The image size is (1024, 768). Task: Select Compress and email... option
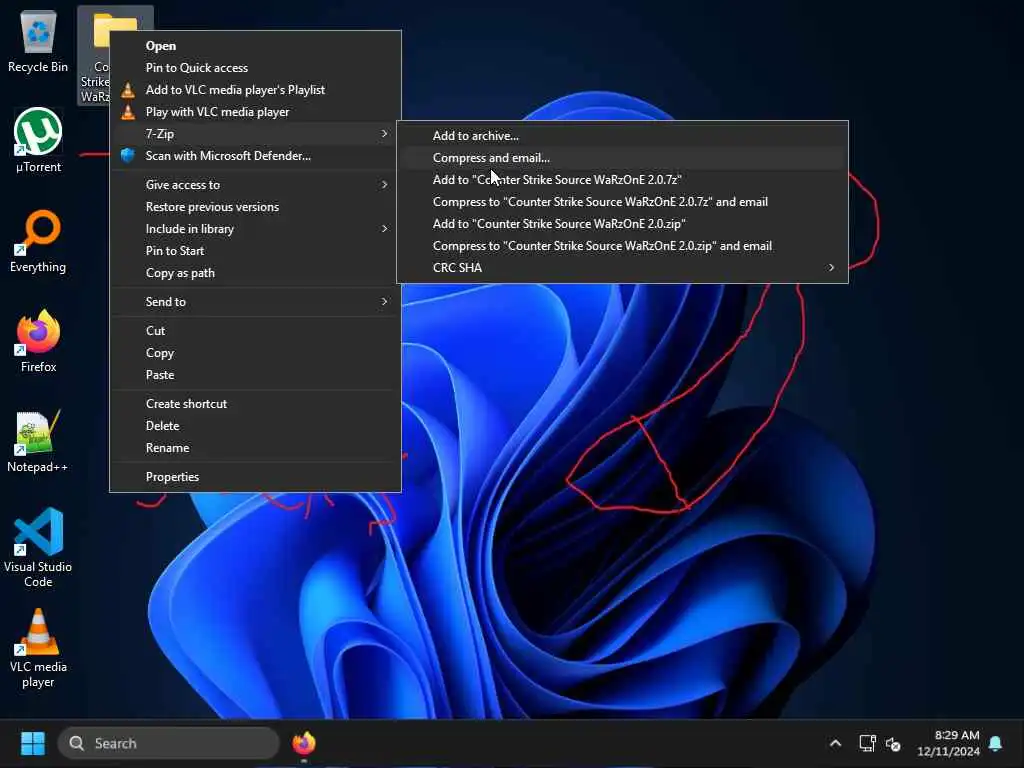pos(622,158)
